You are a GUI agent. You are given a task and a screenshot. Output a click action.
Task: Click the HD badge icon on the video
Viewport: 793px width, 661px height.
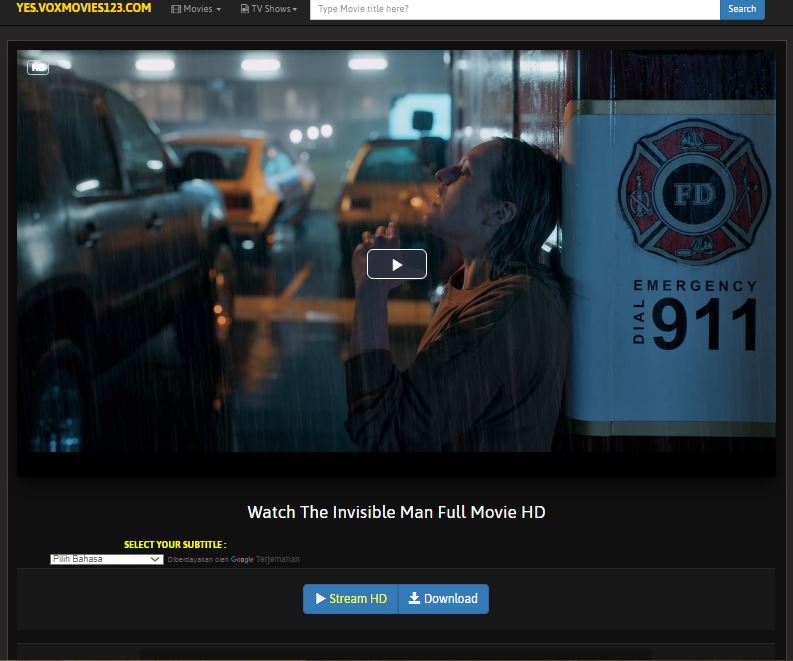coord(38,67)
